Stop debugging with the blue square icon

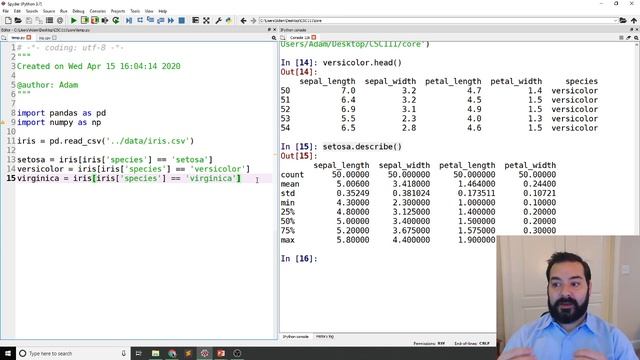tap(182, 20)
